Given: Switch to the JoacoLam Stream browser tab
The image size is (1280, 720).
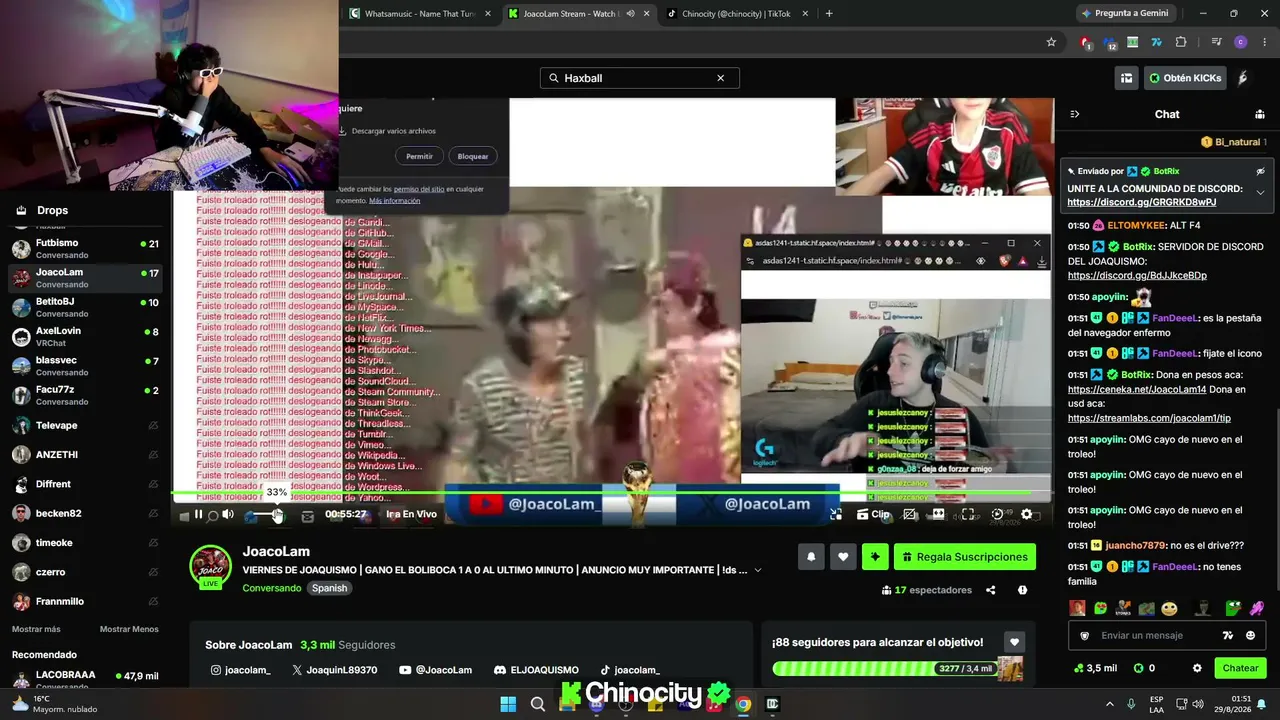Looking at the screenshot, I should [x=578, y=14].
